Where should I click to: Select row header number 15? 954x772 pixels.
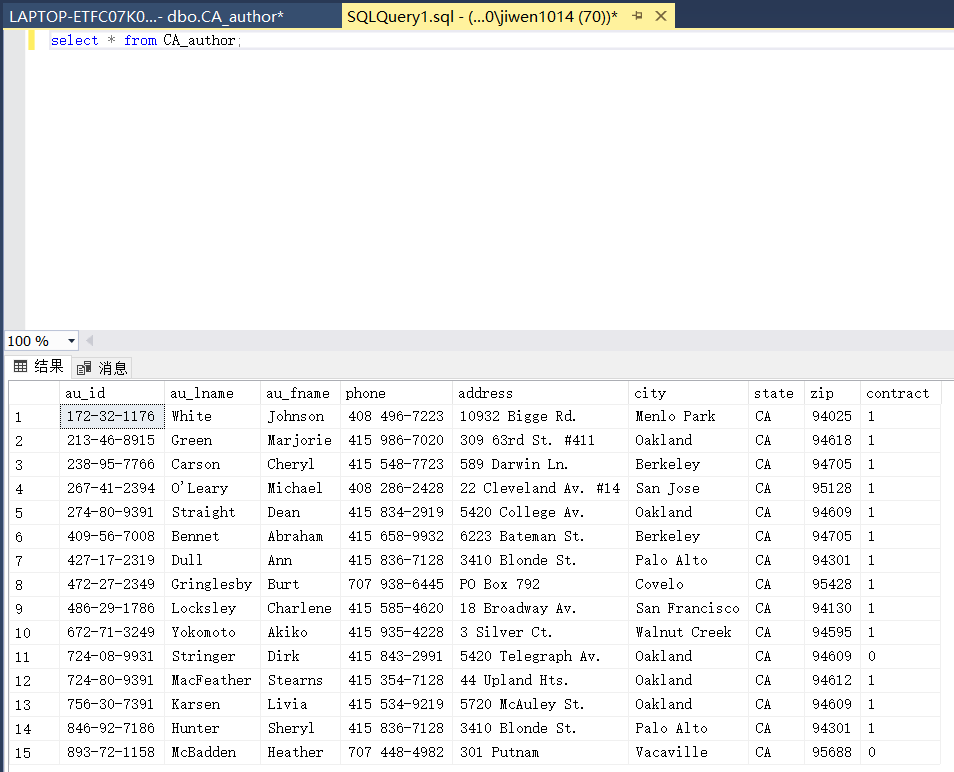[34, 752]
